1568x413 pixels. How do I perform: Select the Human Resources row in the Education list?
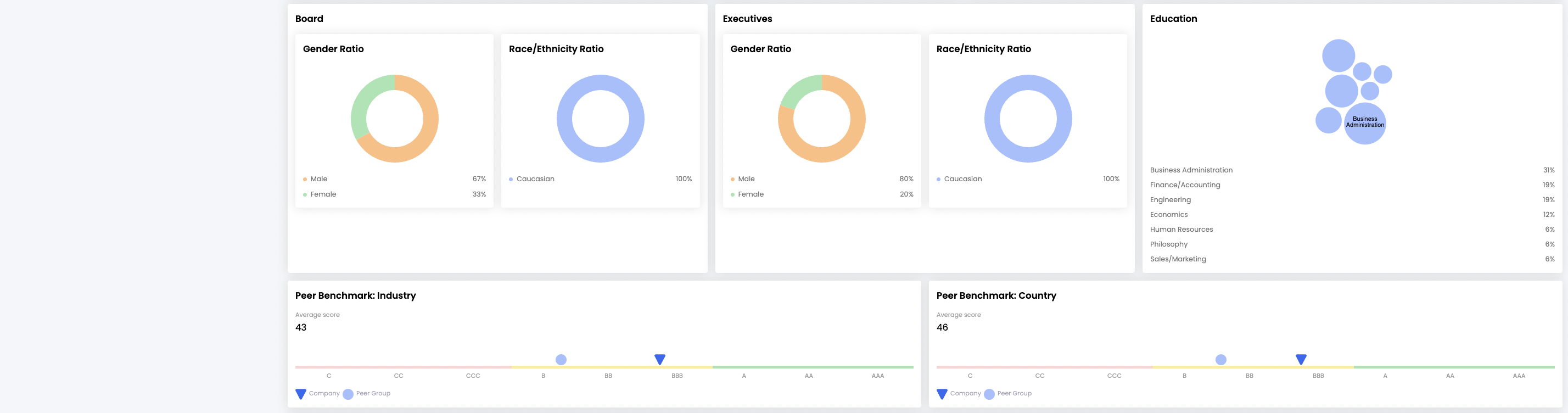1181,230
